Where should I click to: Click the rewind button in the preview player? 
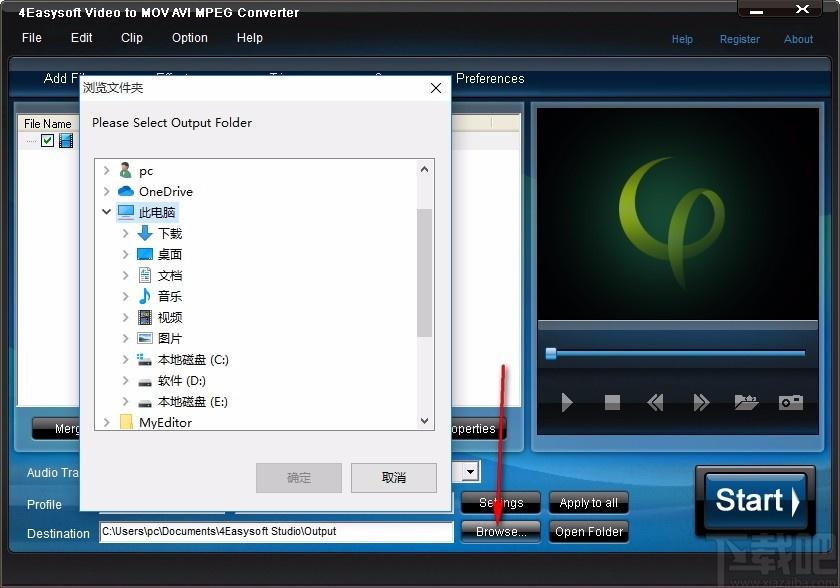[x=655, y=402]
